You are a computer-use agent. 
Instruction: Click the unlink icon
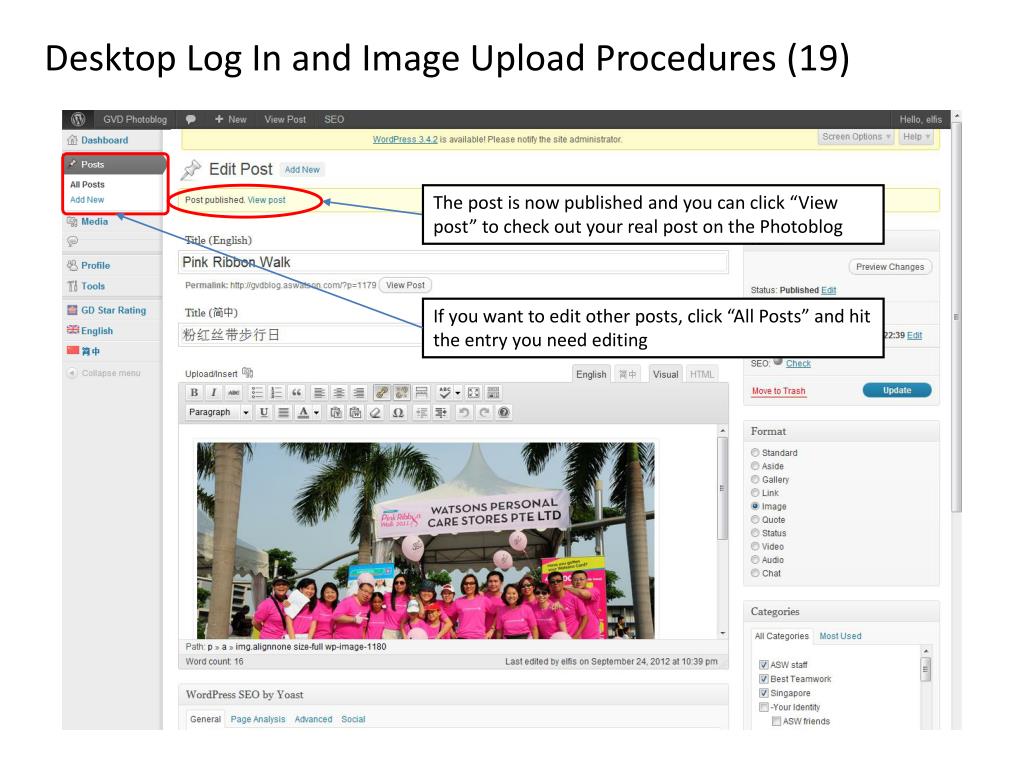402,392
